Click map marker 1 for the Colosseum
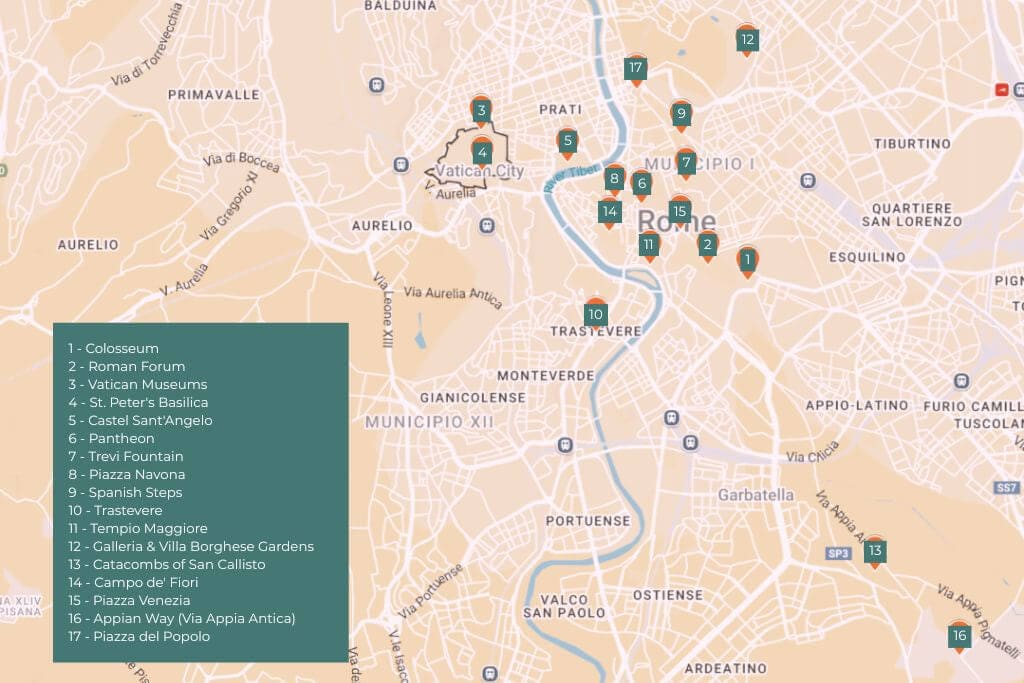Viewport: 1024px width, 683px height. tap(748, 261)
